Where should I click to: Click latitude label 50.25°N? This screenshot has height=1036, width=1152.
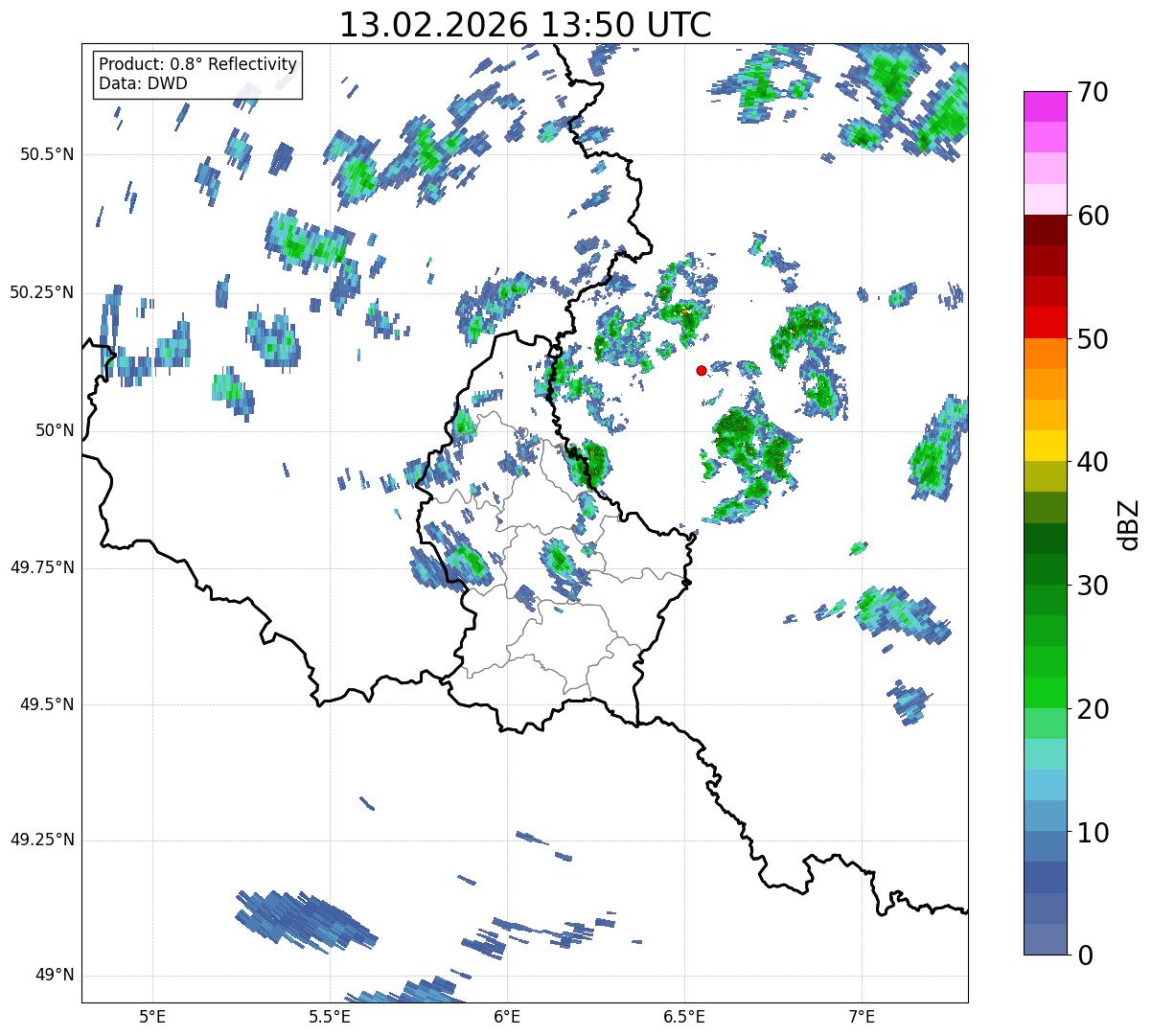[x=42, y=293]
